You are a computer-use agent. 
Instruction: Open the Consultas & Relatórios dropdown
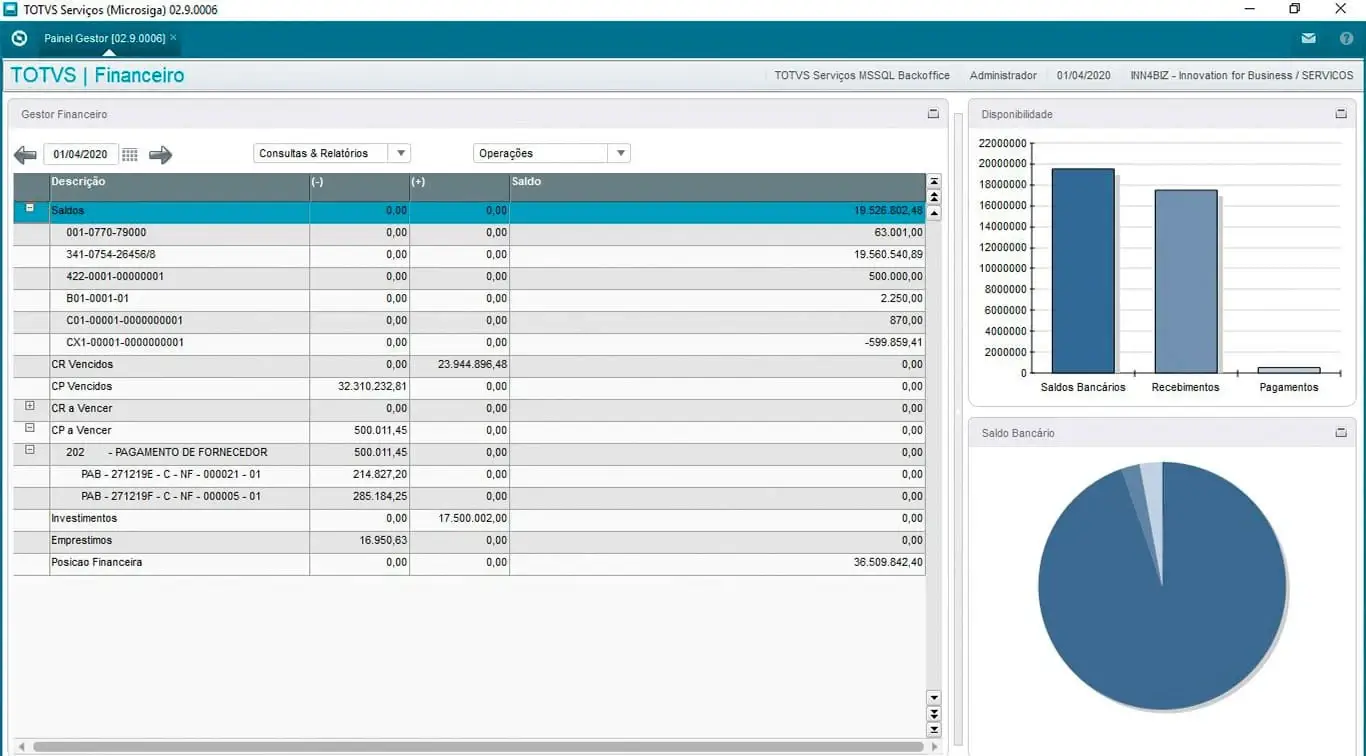pos(331,154)
